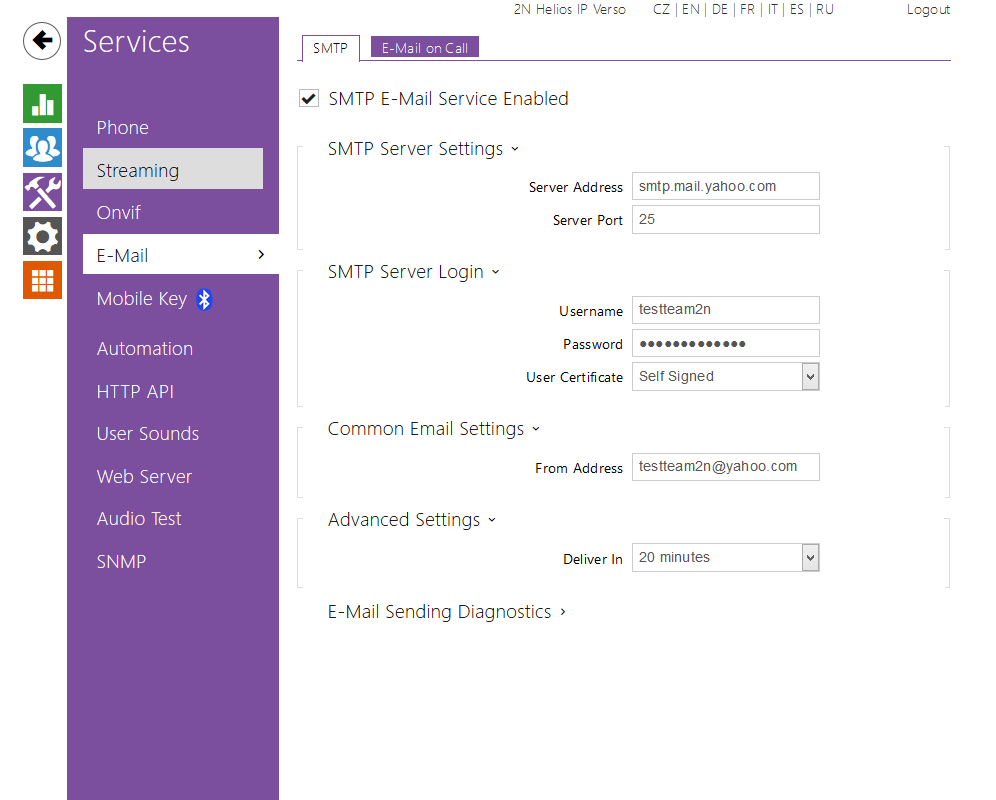
Task: Uncheck SMTP E-Mail Service Enabled checkbox
Action: tap(309, 98)
